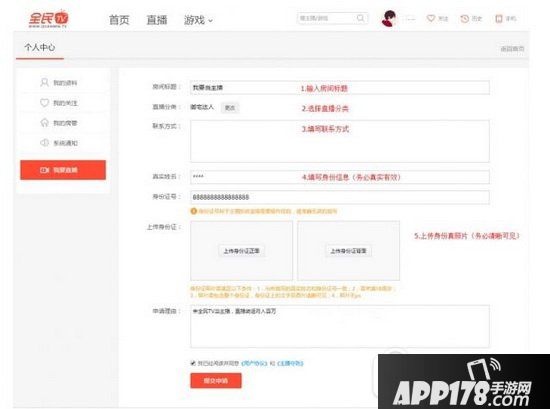This screenshot has height=409, width=550.
Task: Click the ID number field with 8888
Action: pos(340,197)
